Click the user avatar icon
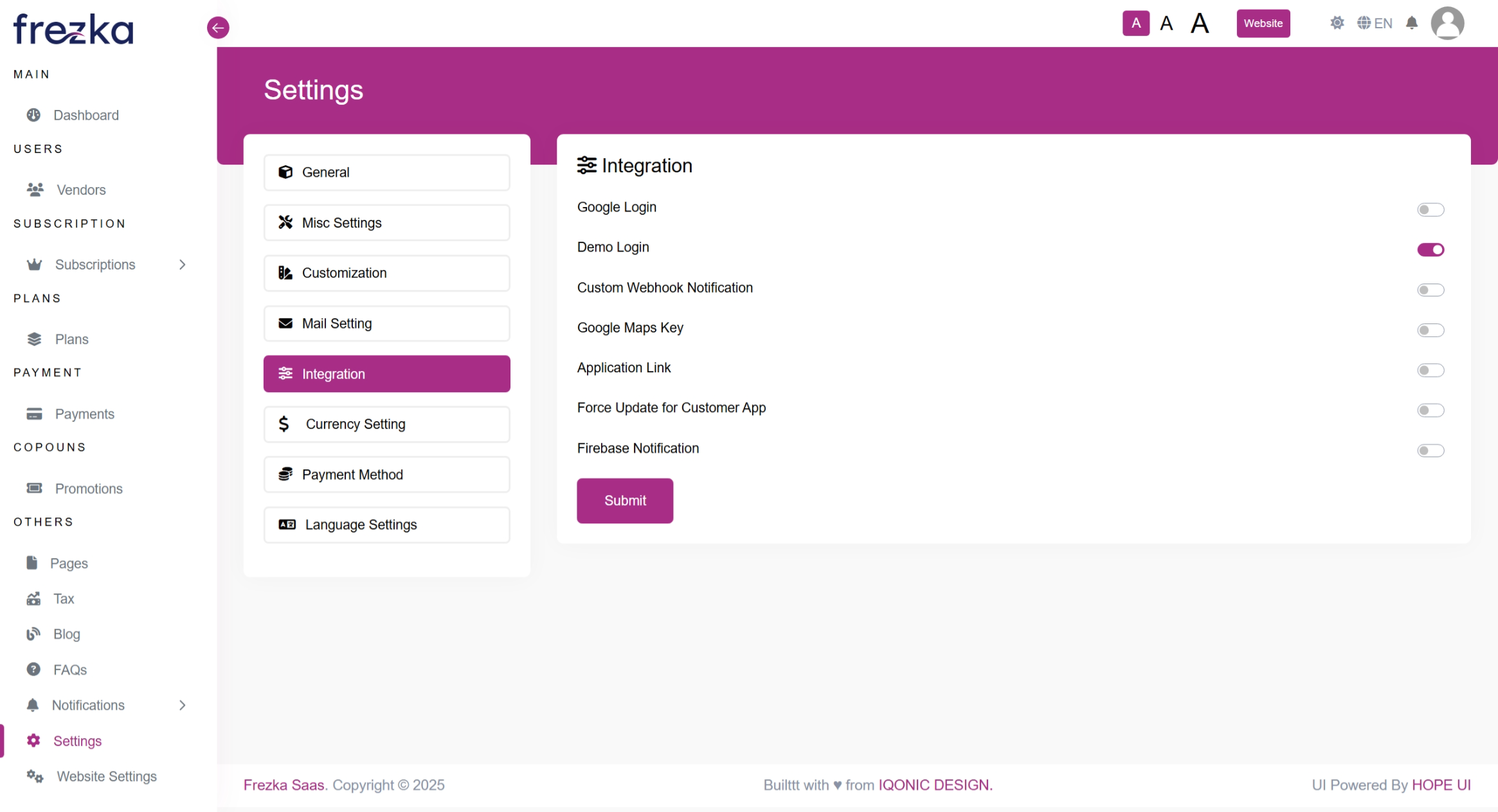The image size is (1498, 812). coord(1447,24)
